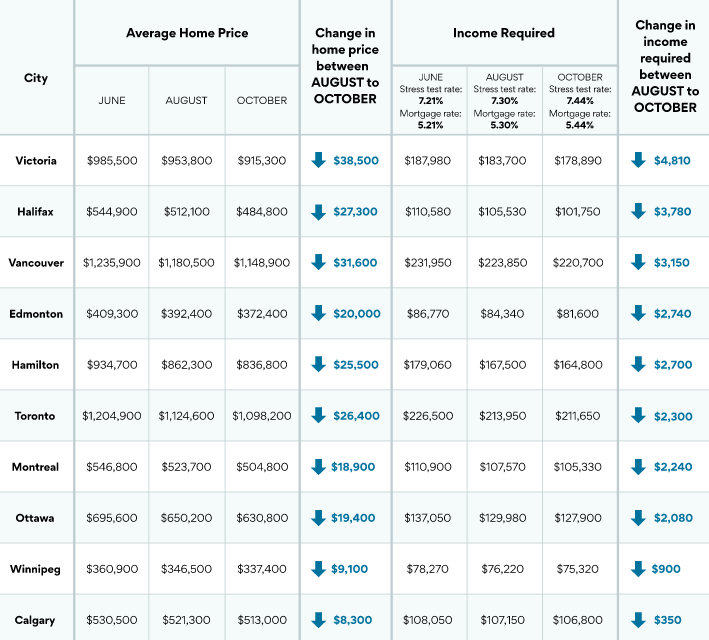Screen dimensions: 709x640
Task: Click the down arrow next to $27,300
Action: [x=319, y=211]
